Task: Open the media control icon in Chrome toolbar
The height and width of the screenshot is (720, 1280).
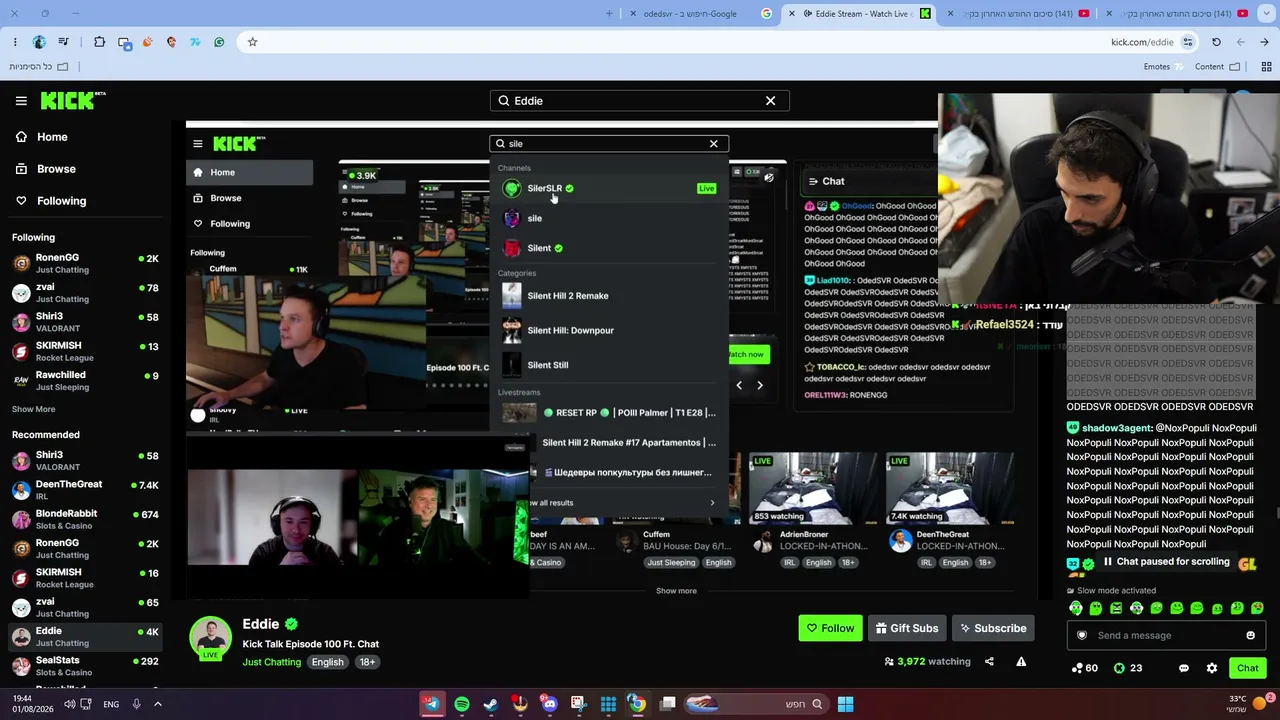Action: point(63,42)
